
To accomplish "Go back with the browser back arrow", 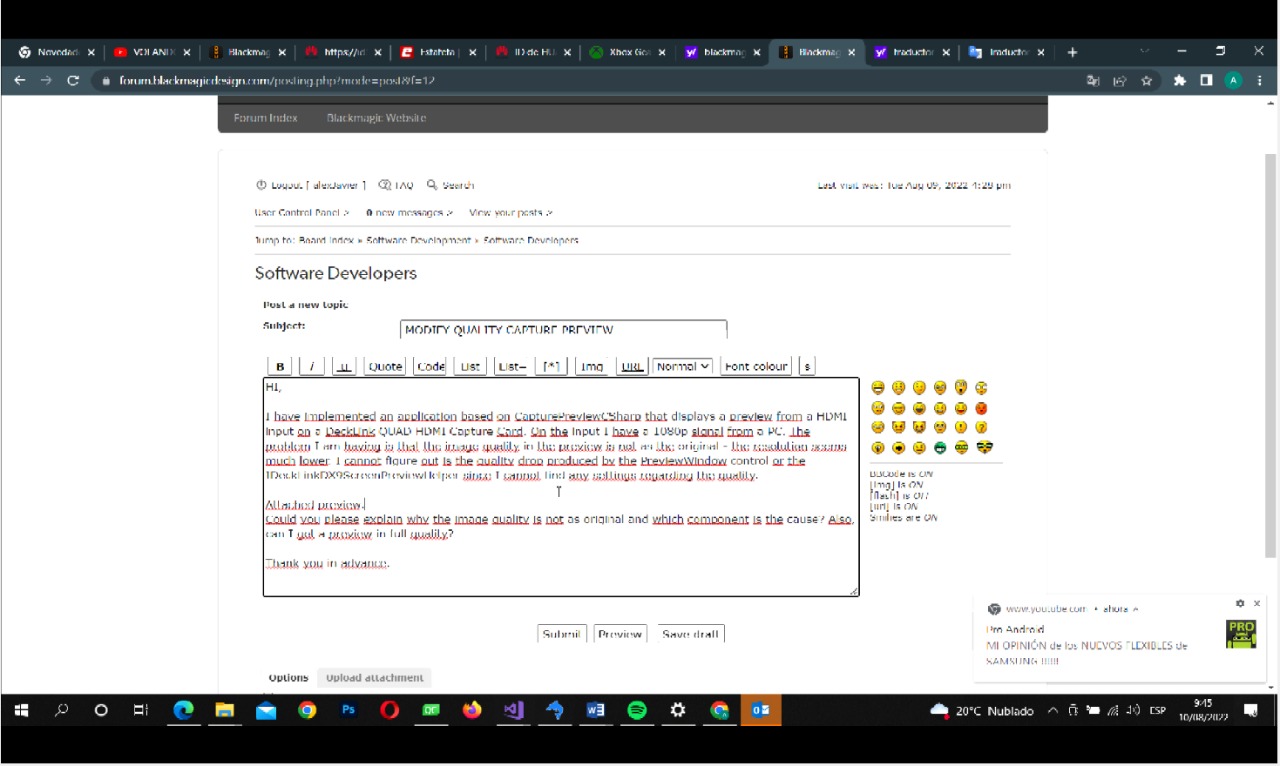I will [20, 81].
